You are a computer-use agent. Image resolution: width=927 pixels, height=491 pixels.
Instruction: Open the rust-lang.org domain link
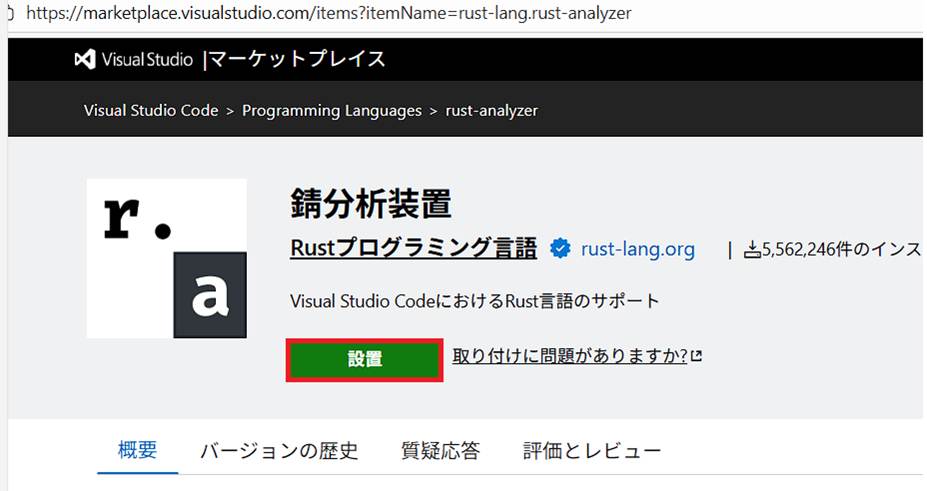coord(637,249)
